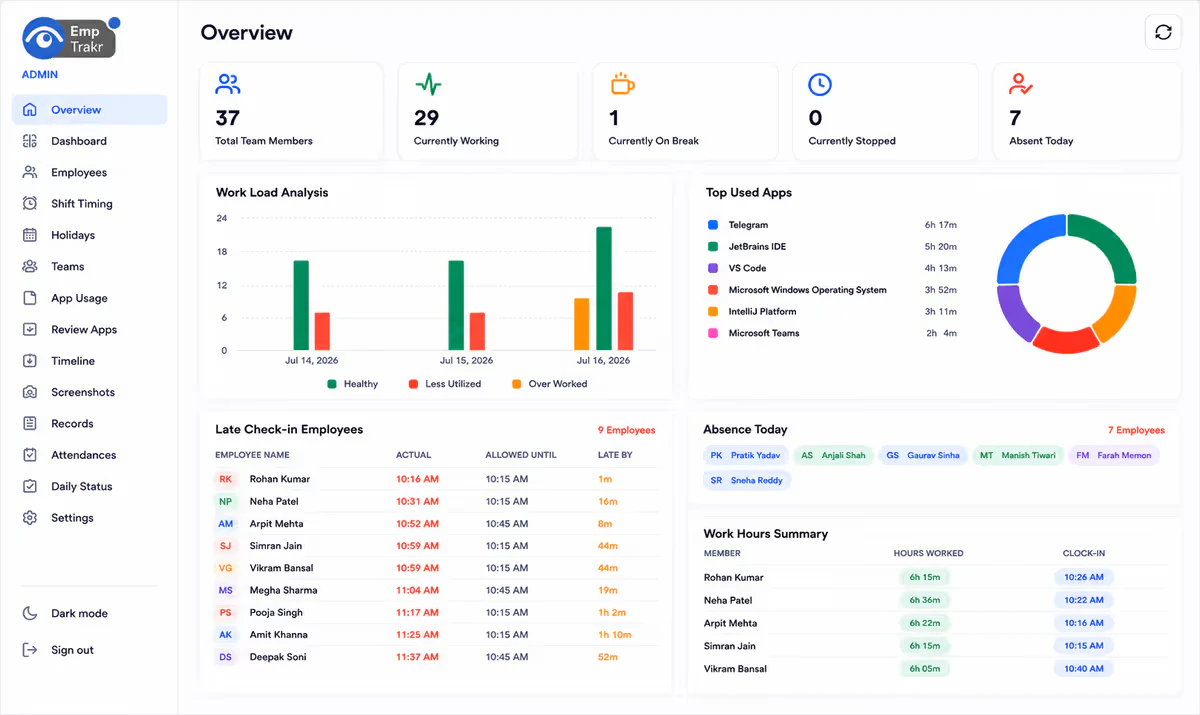Viewport: 1200px width, 715px height.
Task: Click the Dark mode moon icon
Action: click(30, 613)
